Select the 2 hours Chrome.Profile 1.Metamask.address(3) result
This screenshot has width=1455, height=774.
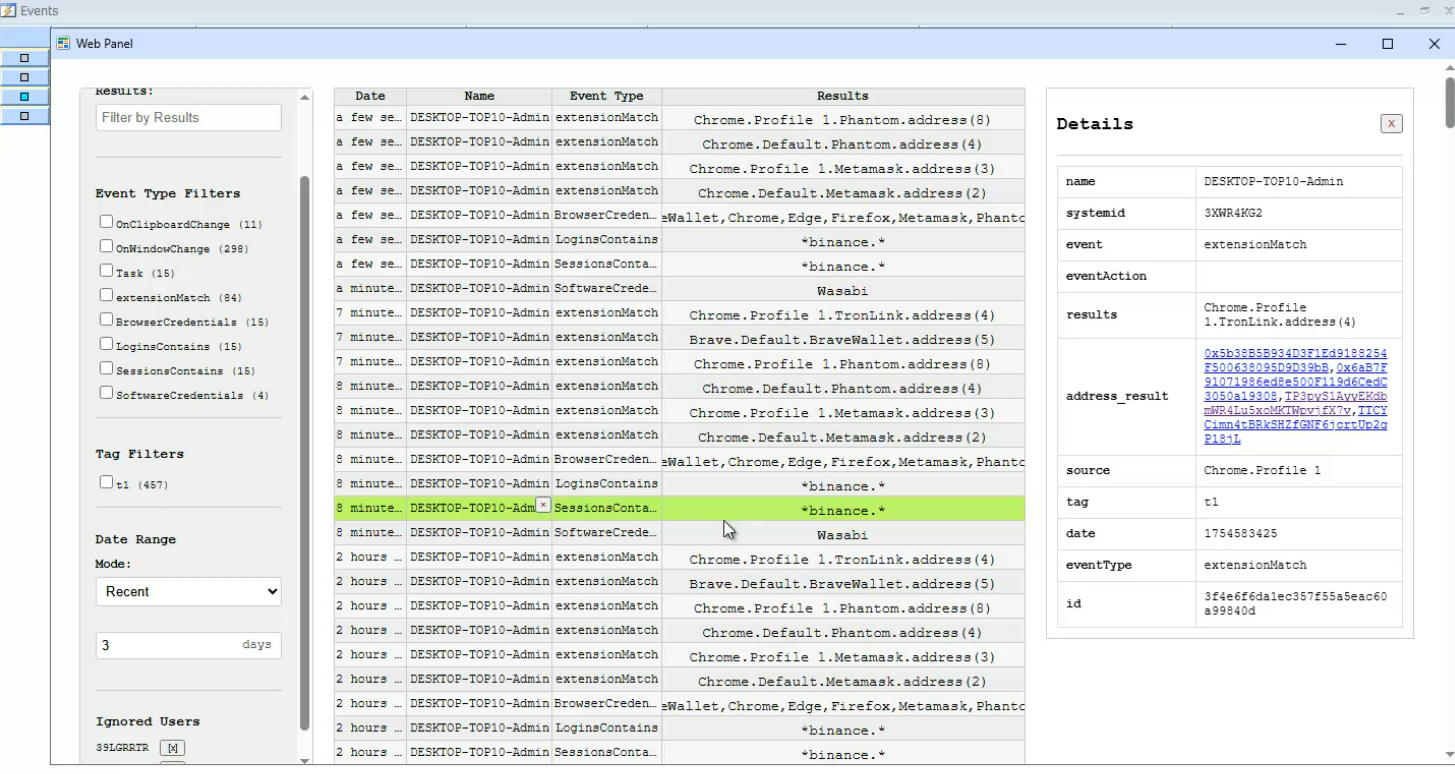click(x=843, y=657)
